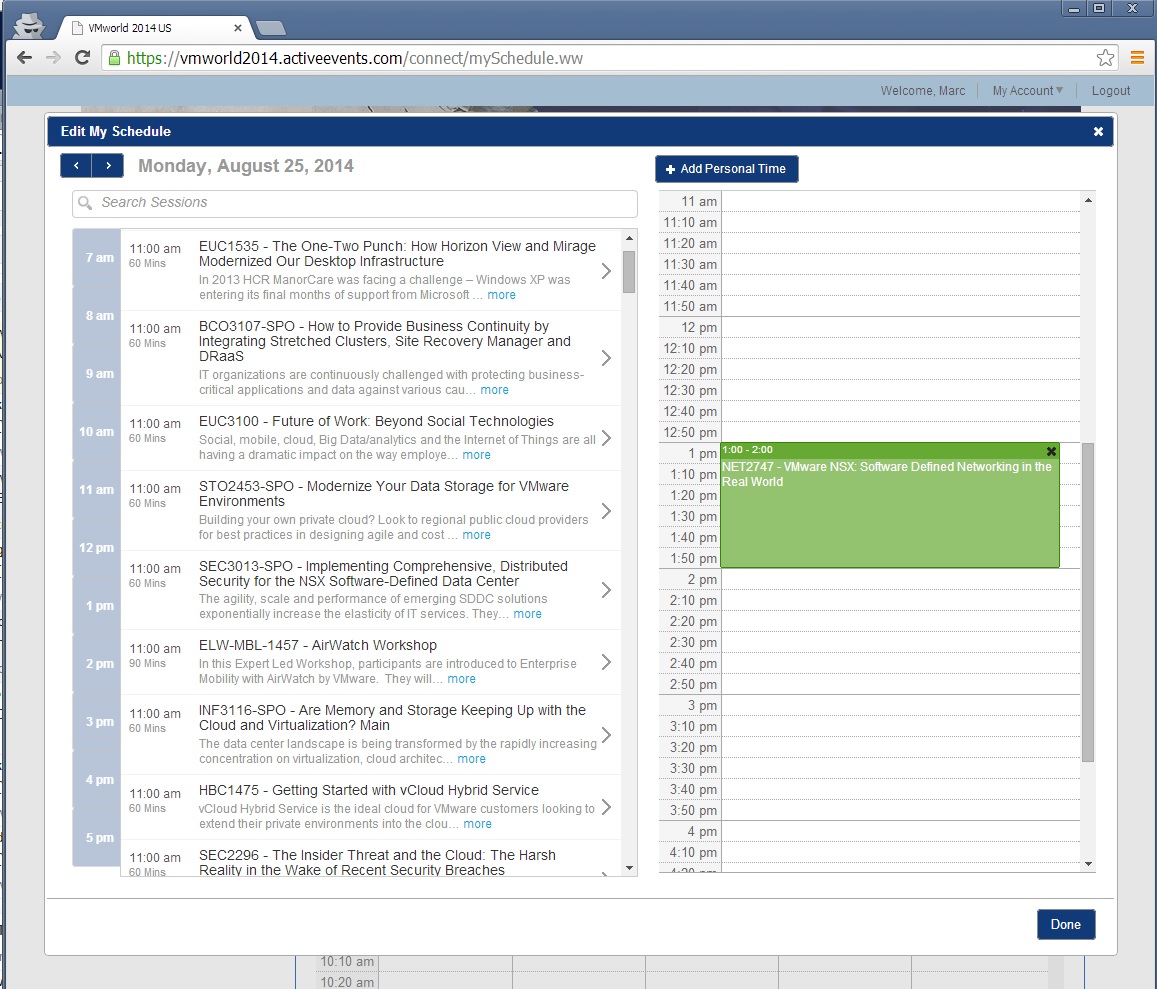Bookmark this page using the star icon
This screenshot has width=1157, height=989.
(1105, 58)
